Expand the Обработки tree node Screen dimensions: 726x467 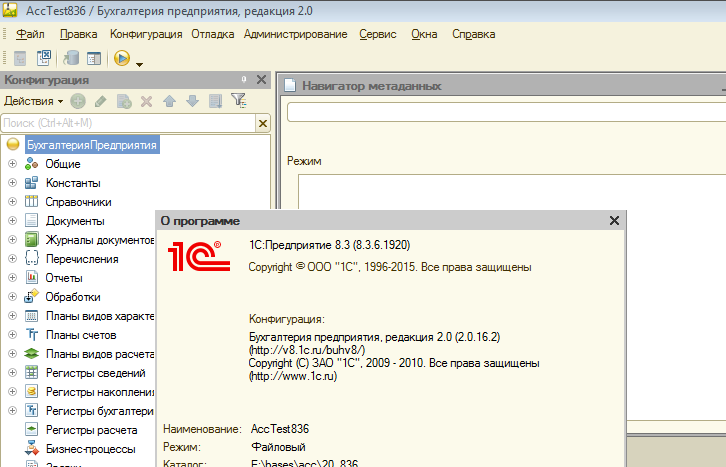13,297
